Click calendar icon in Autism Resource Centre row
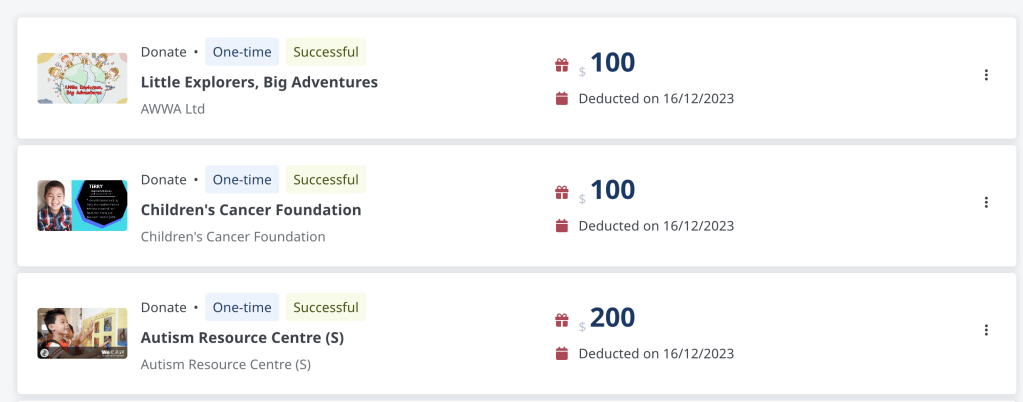Viewport: 1023px width, 402px height. point(562,353)
